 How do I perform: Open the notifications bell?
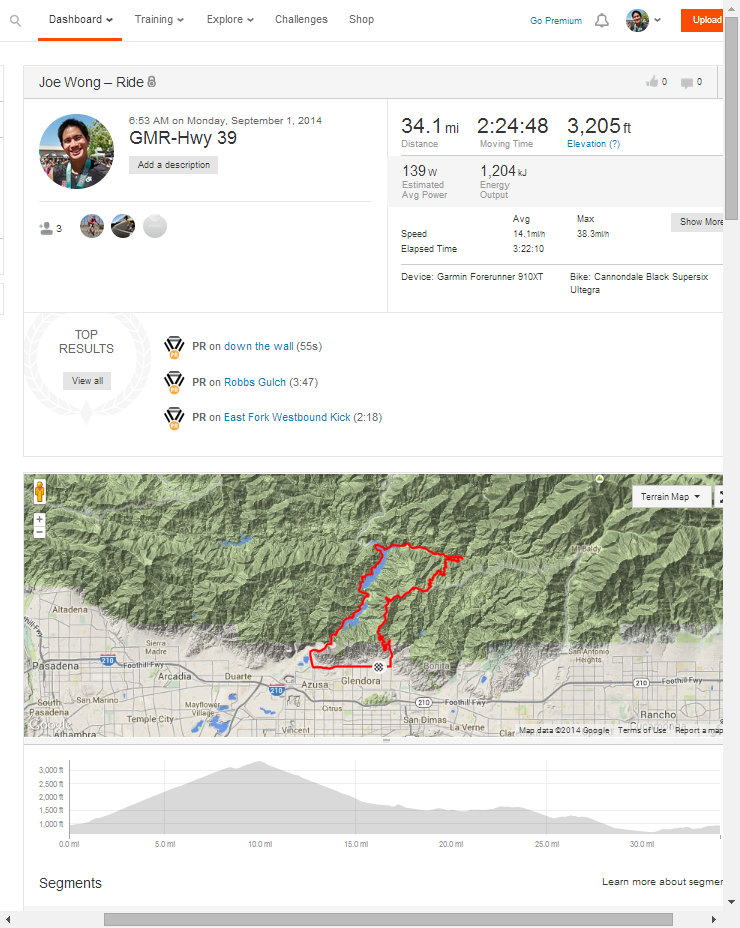pyautogui.click(x=601, y=20)
